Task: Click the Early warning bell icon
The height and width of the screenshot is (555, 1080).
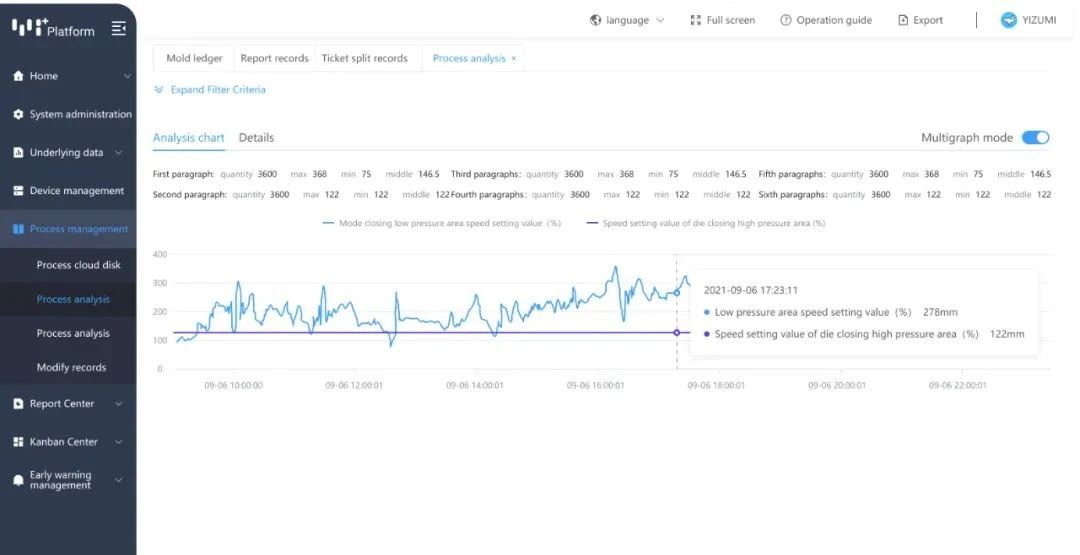Action: pyautogui.click(x=18, y=481)
